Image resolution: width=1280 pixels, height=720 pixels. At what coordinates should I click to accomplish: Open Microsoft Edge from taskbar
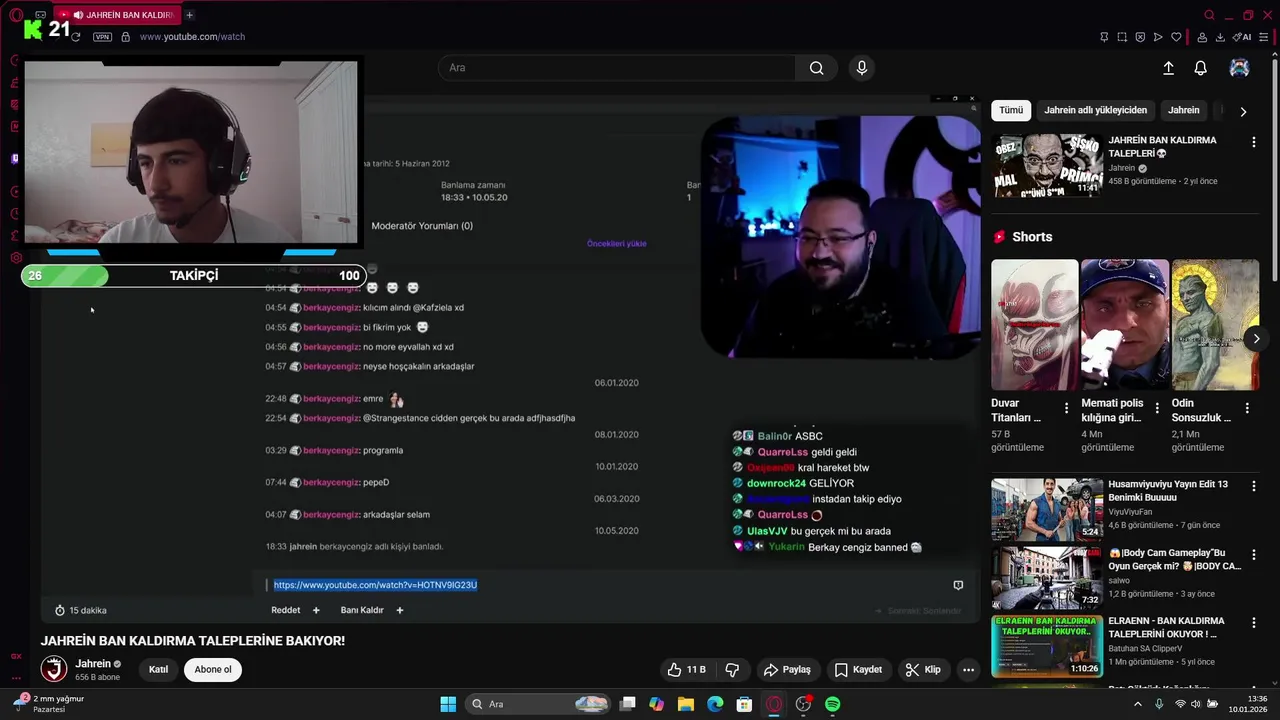tap(715, 704)
